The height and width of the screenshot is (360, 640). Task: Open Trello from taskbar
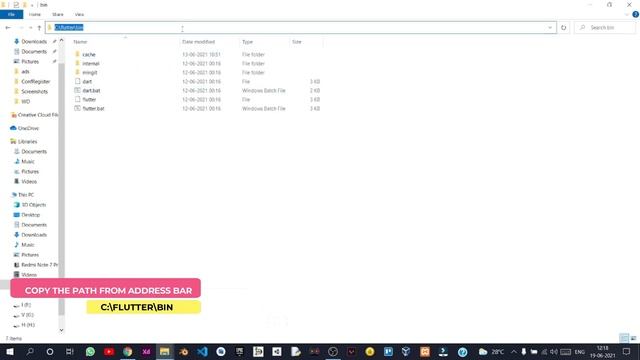[x=388, y=351]
